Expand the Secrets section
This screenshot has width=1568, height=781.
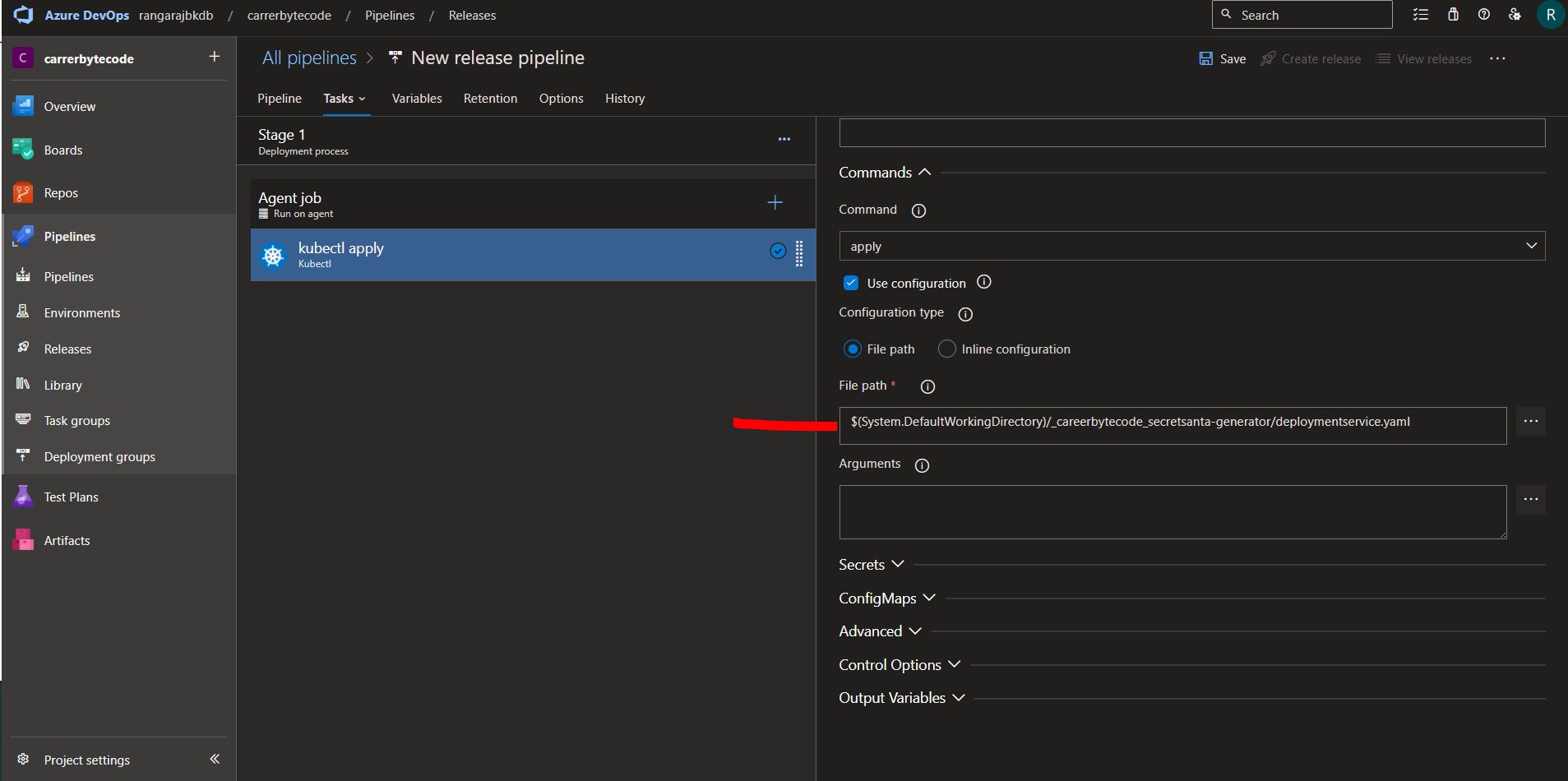[871, 564]
